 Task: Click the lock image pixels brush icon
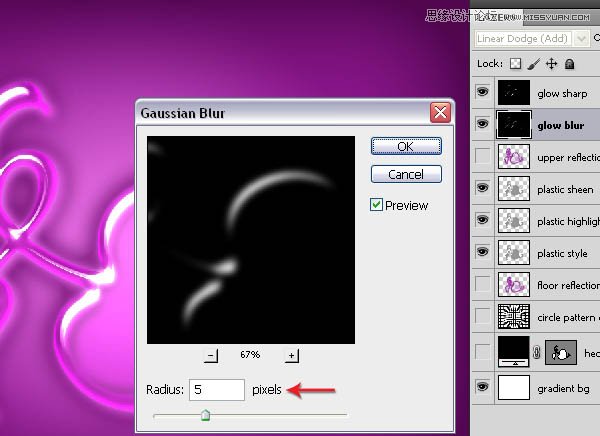click(x=534, y=64)
